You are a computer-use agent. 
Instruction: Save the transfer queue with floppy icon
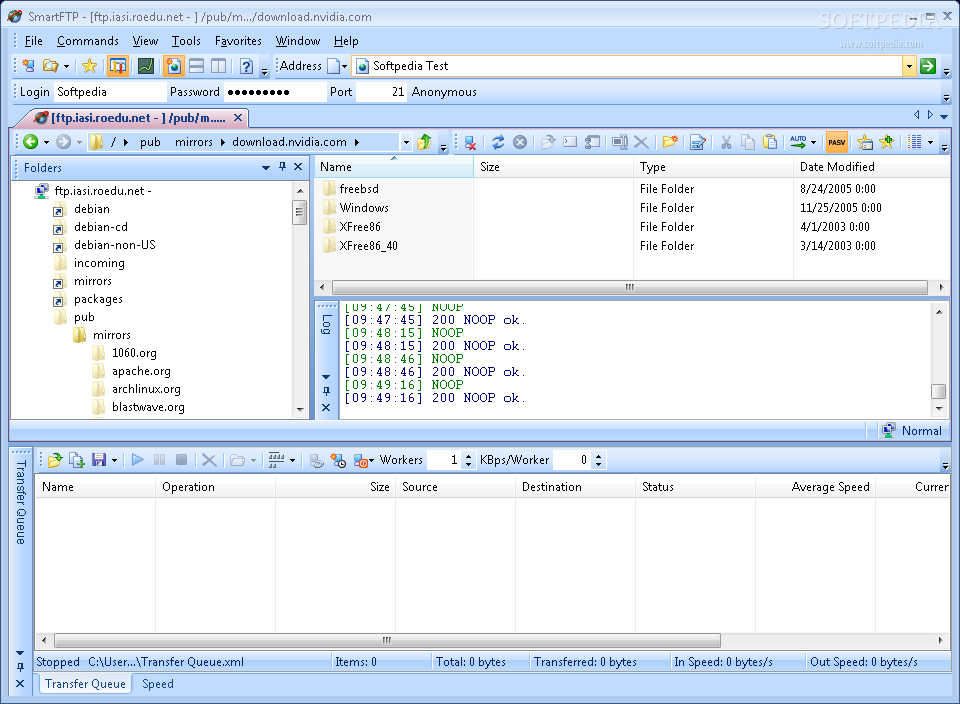(x=99, y=460)
